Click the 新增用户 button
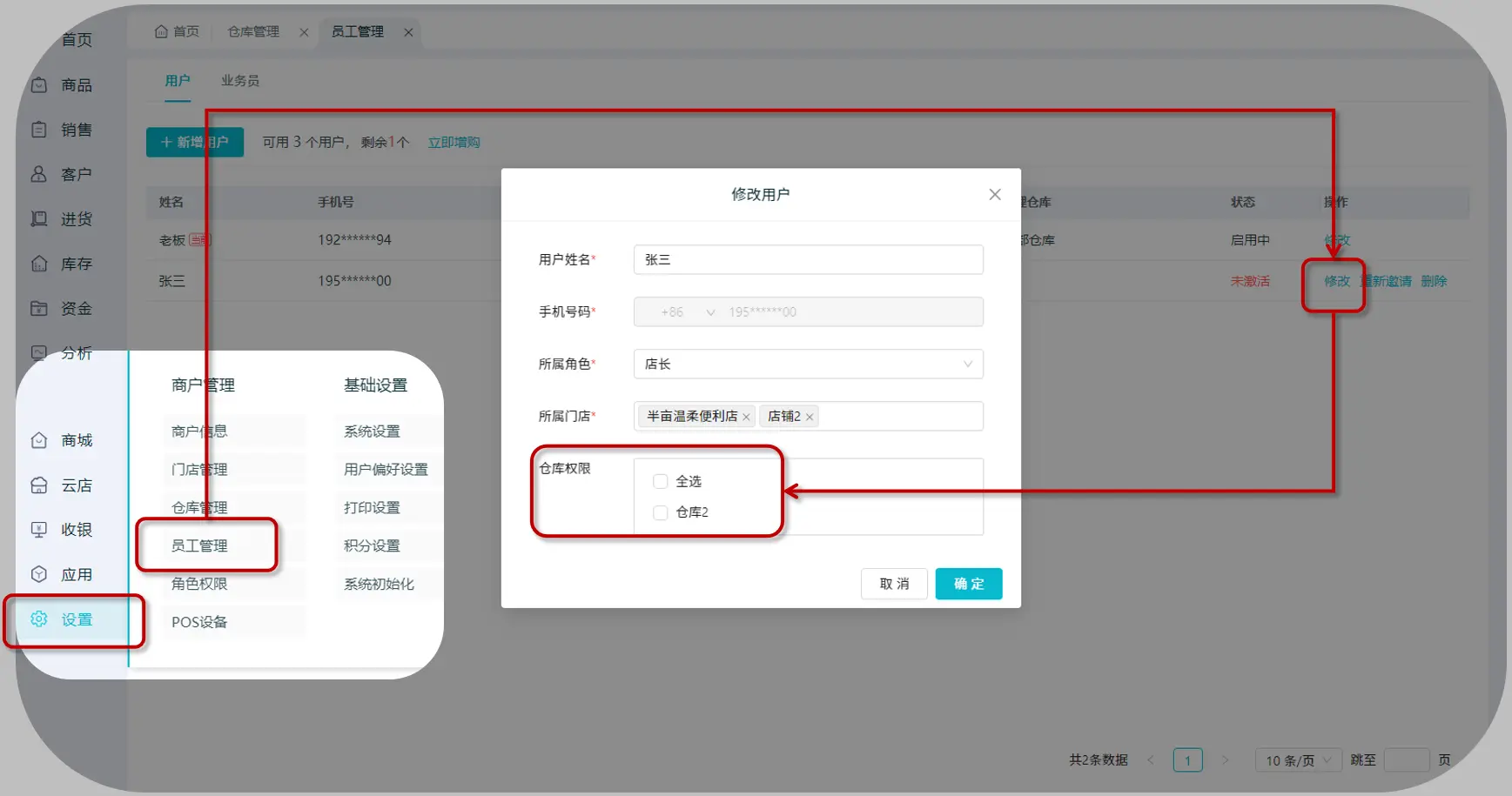Image resolution: width=1512 pixels, height=796 pixels. pyautogui.click(x=195, y=142)
